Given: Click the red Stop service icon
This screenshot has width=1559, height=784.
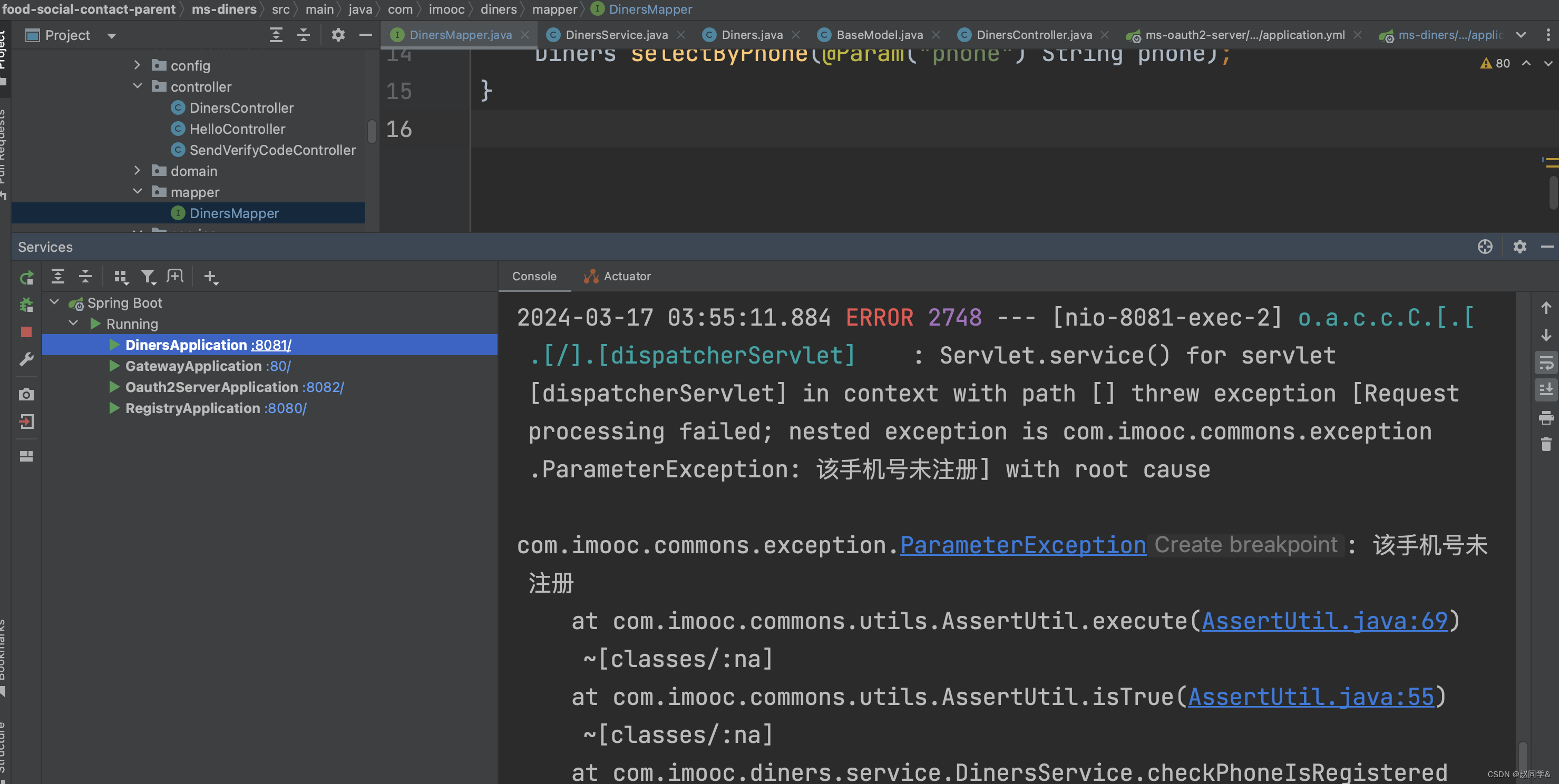Looking at the screenshot, I should point(26,332).
